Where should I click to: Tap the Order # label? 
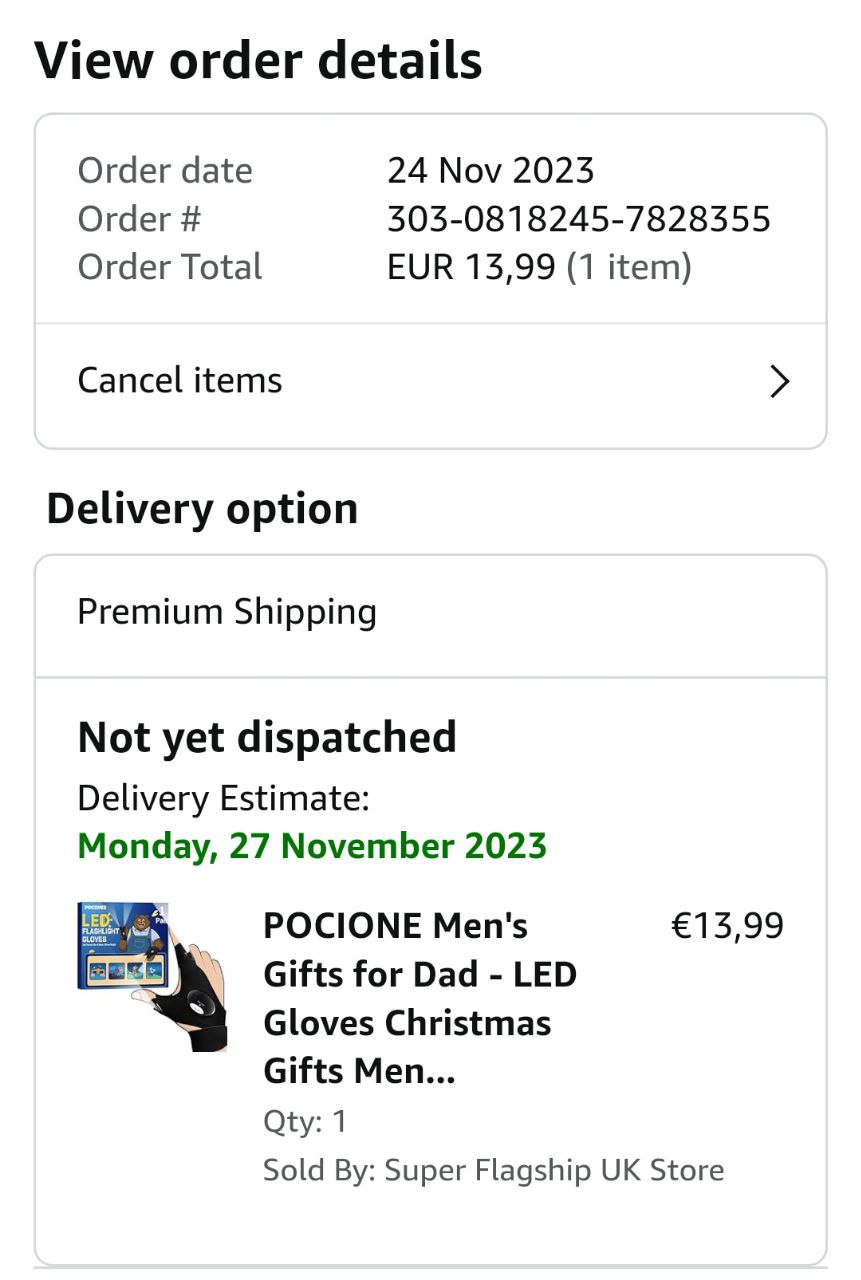click(139, 219)
